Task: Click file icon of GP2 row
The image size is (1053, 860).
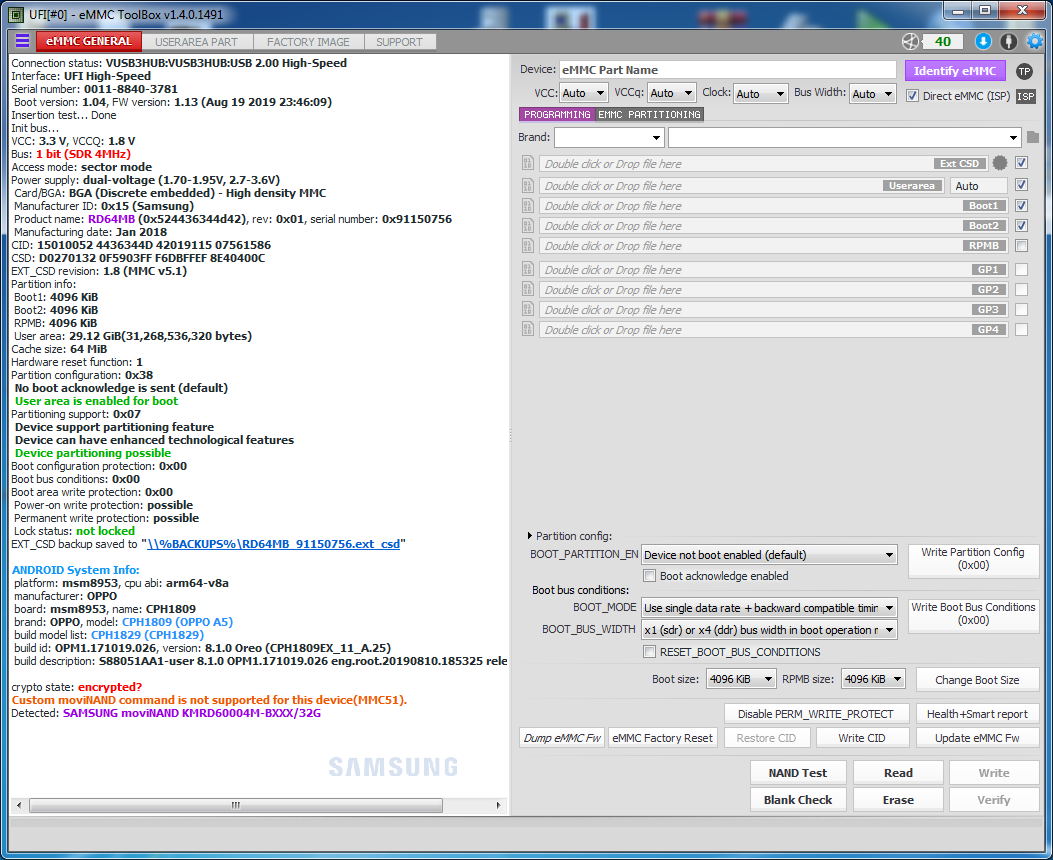Action: 528,289
